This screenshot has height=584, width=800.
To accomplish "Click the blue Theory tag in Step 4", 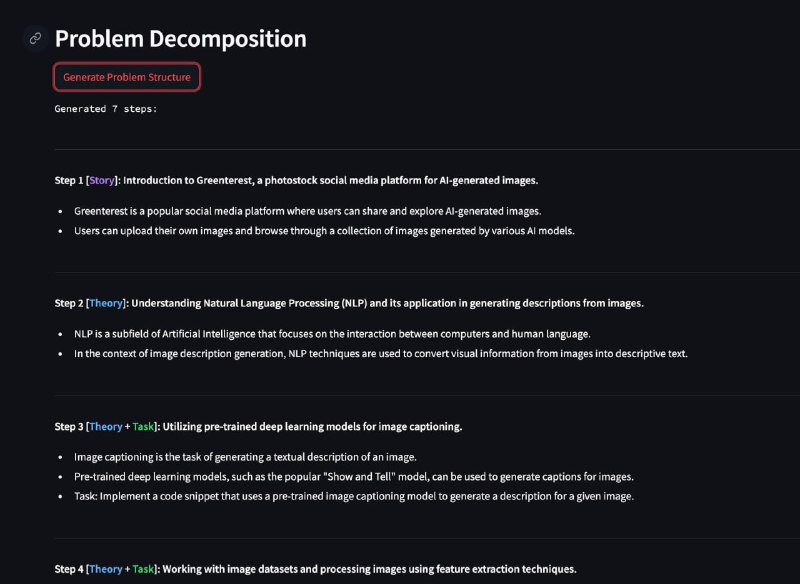I will [106, 569].
